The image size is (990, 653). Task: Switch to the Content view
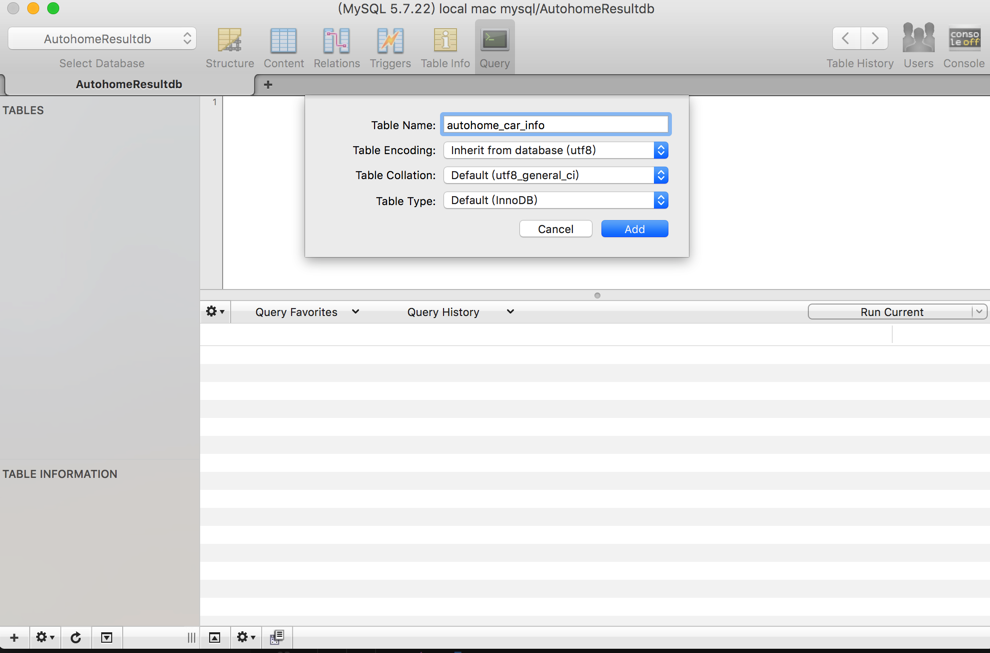tap(283, 48)
